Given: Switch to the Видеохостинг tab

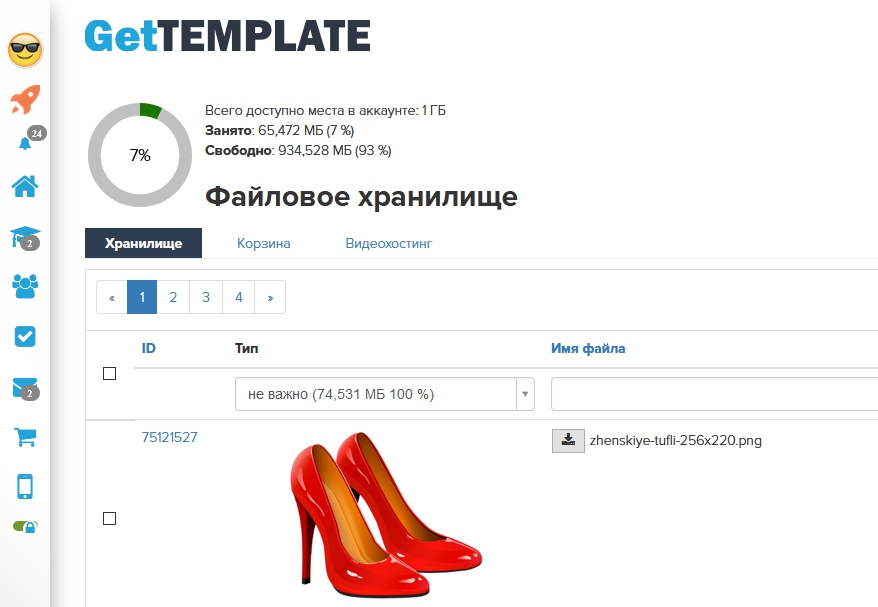Looking at the screenshot, I should click(389, 244).
